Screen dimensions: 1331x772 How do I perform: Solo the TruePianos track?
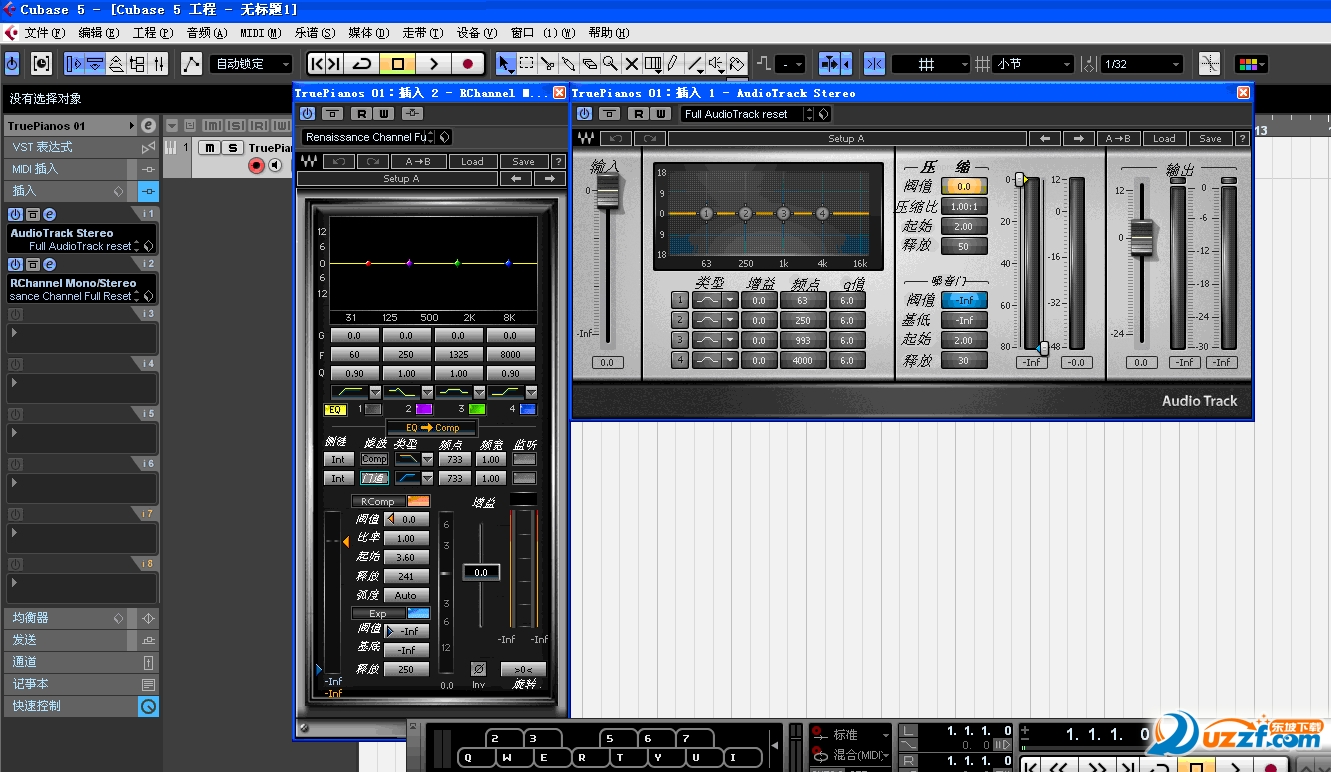[x=232, y=148]
